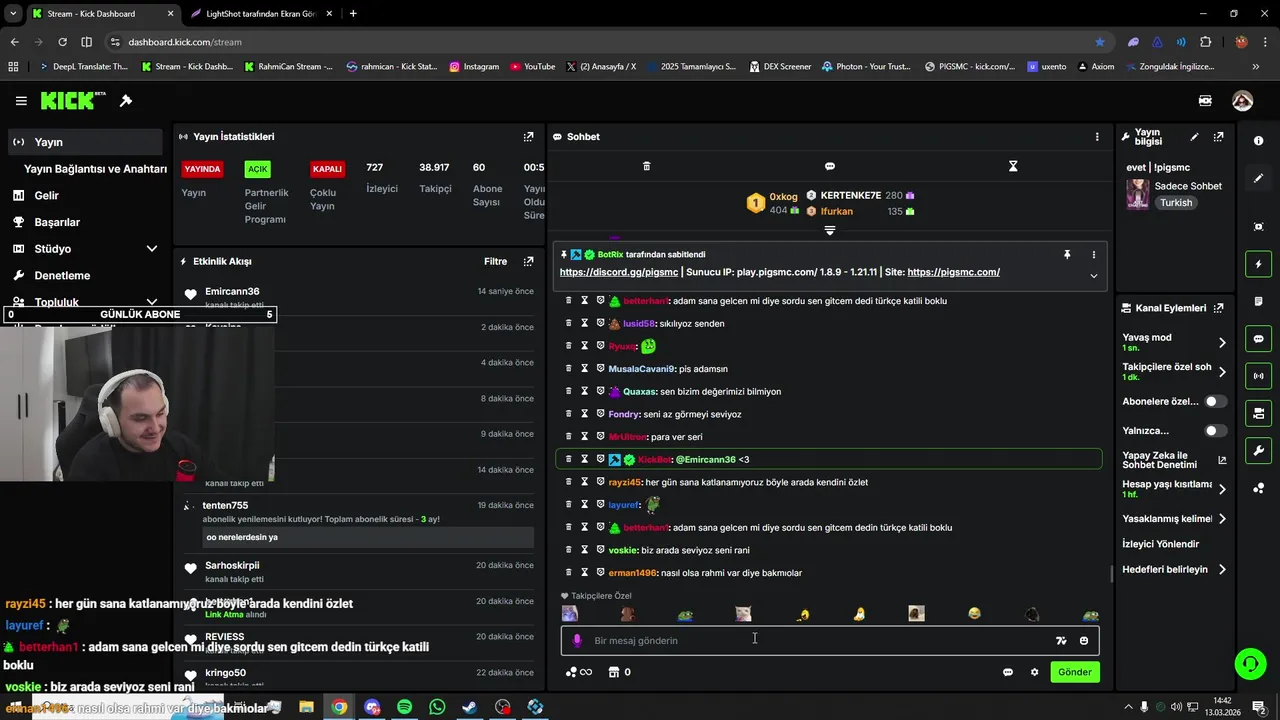1280x720 pixels.
Task: Click the hourglass icon in the chat toolbar
Action: [x=1013, y=166]
